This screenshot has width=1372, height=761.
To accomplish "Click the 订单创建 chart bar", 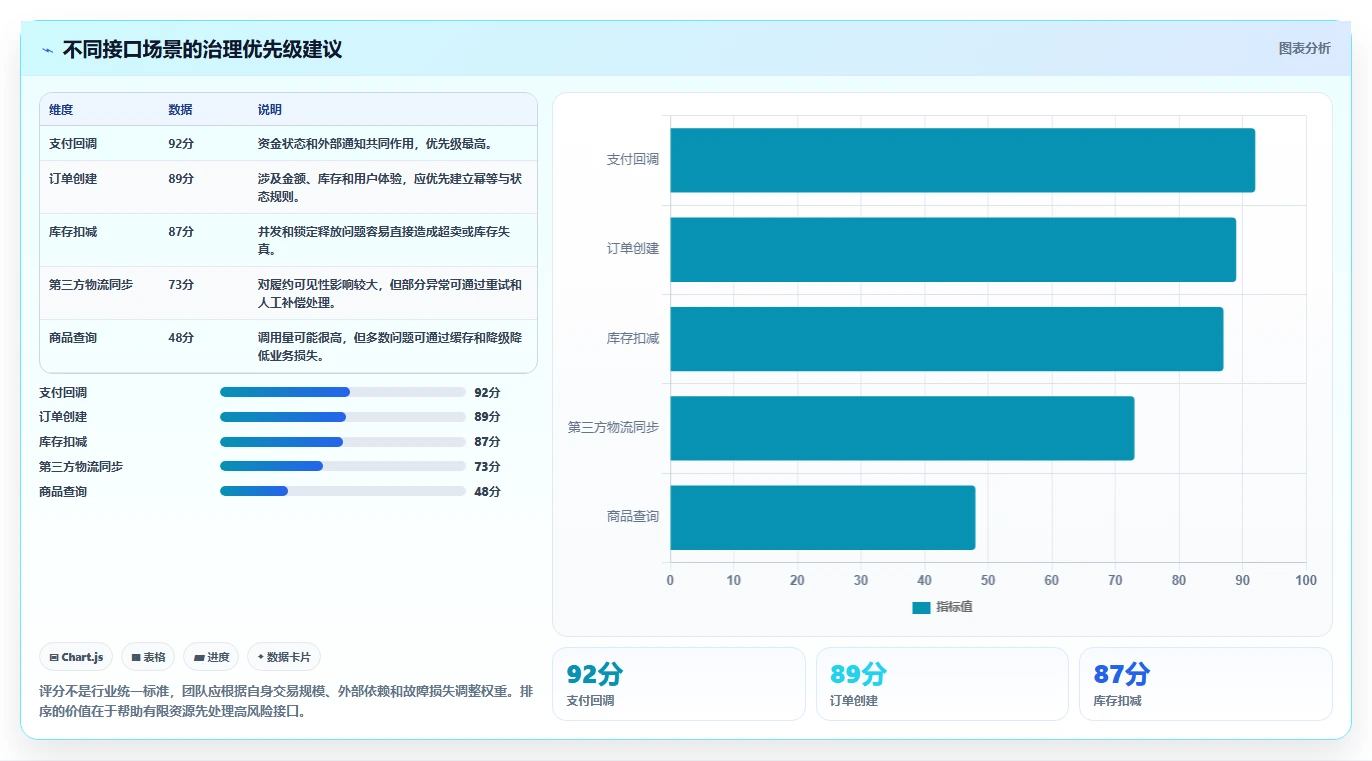I will (x=953, y=249).
